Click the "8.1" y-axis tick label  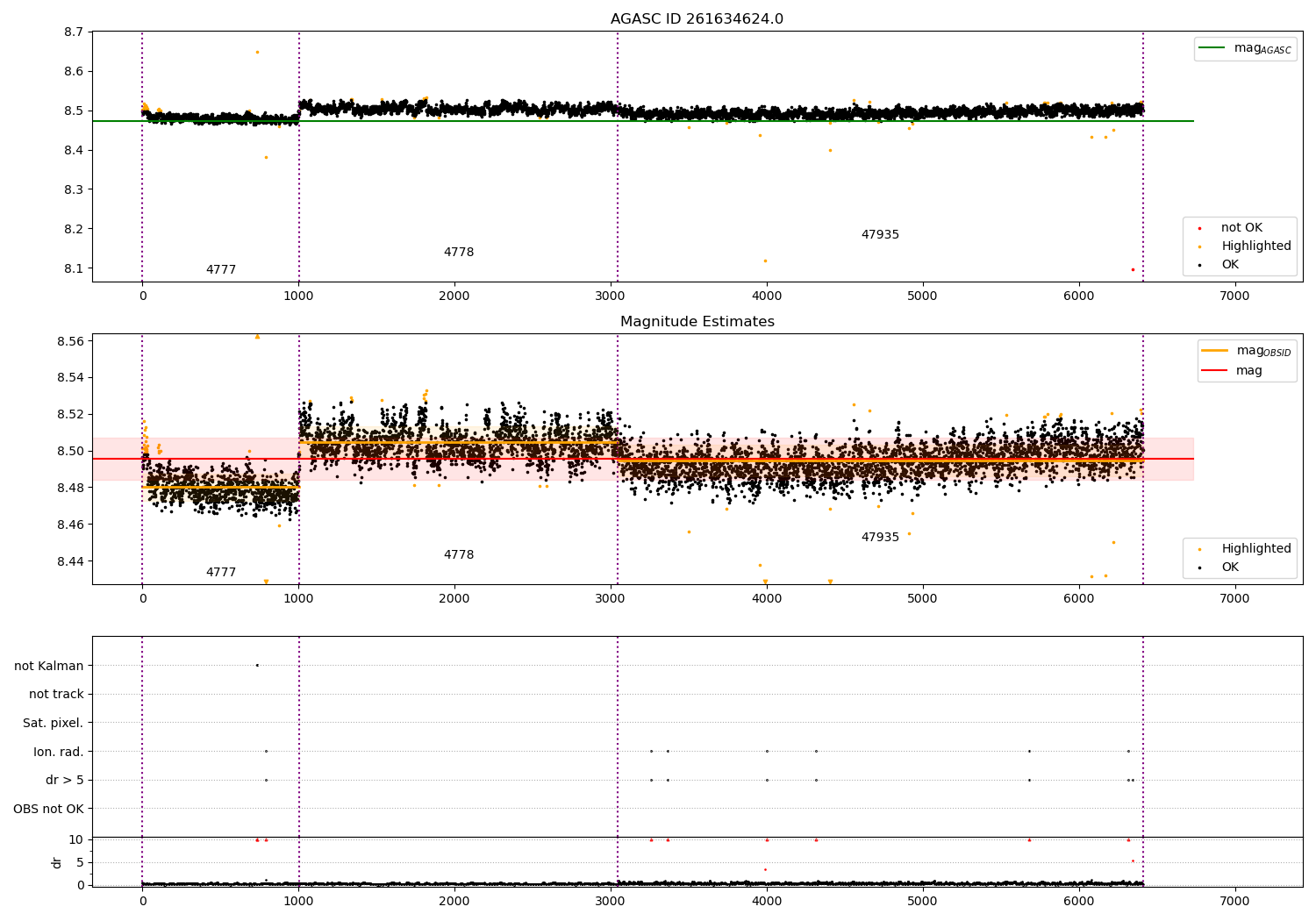(x=73, y=269)
